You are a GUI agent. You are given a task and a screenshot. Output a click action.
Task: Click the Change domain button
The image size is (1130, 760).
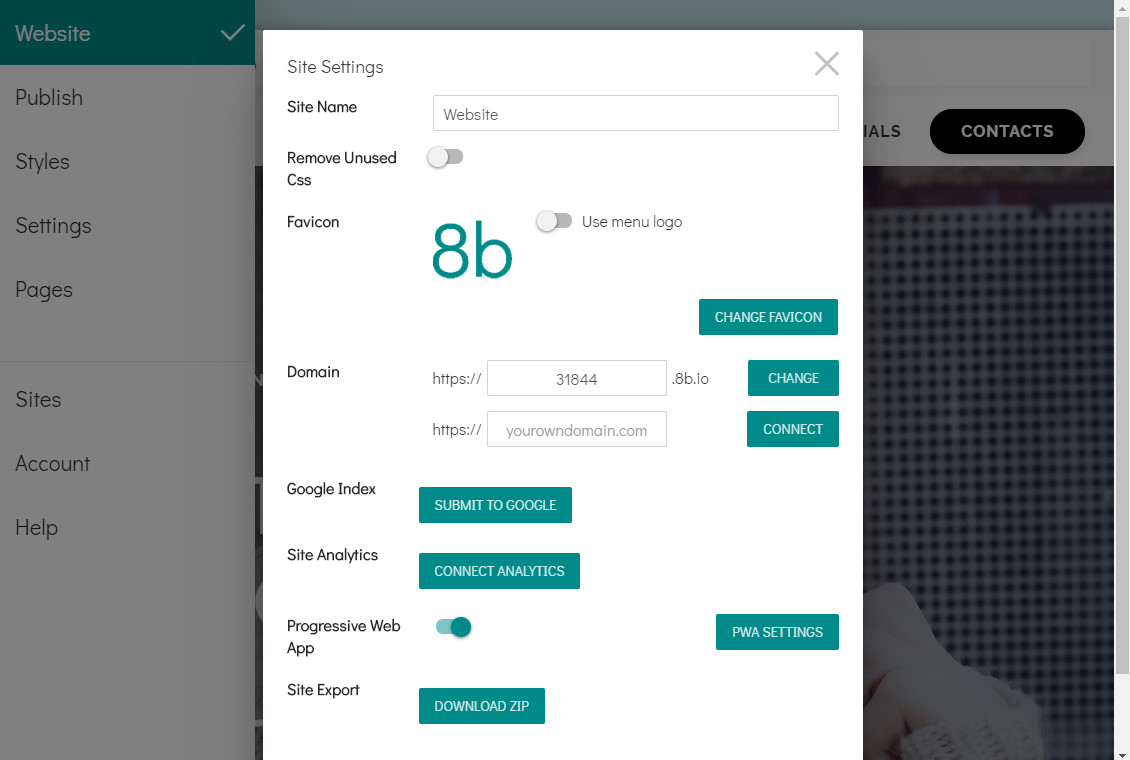coord(793,378)
